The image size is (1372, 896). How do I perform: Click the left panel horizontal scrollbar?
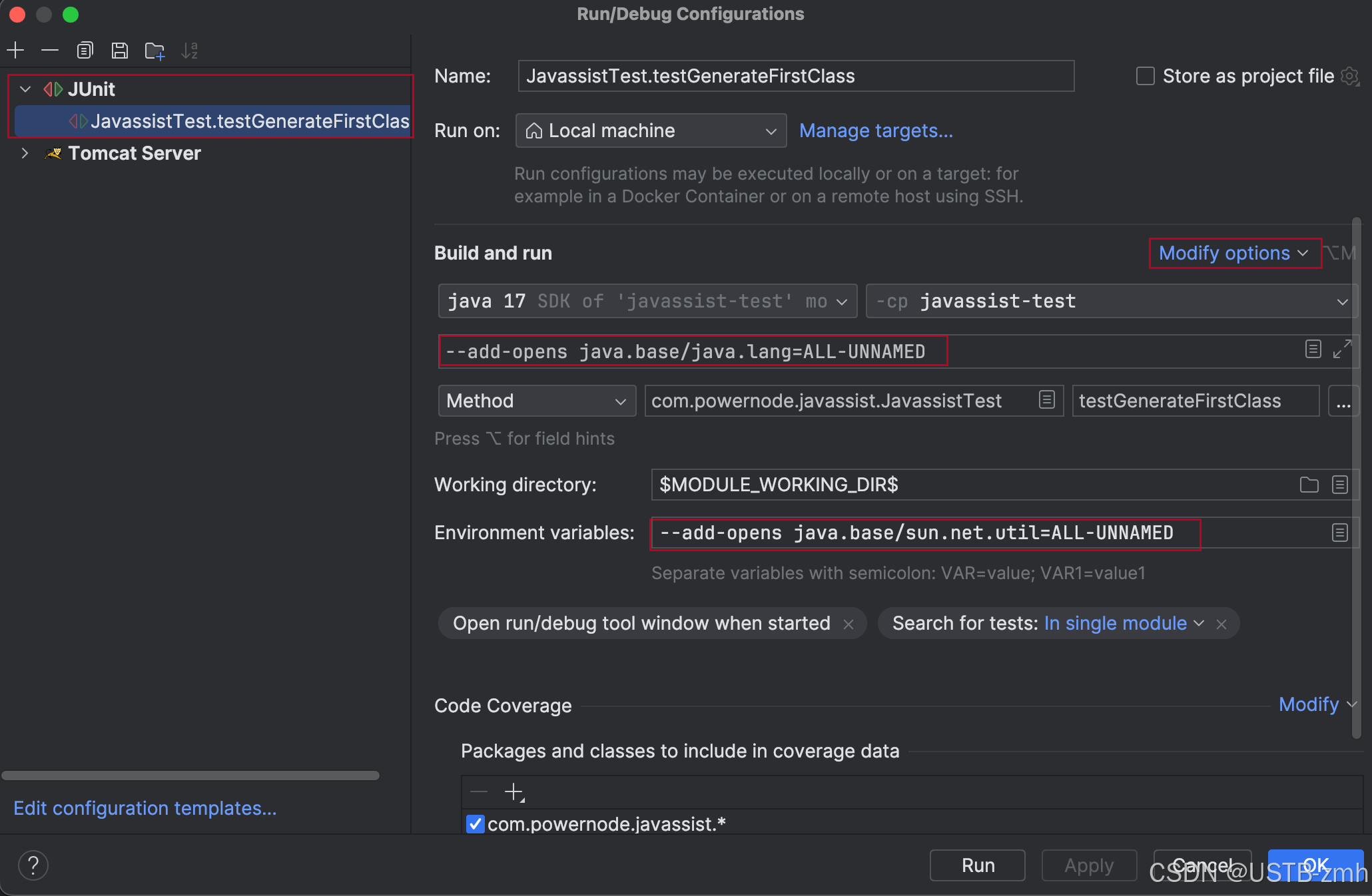[x=190, y=776]
